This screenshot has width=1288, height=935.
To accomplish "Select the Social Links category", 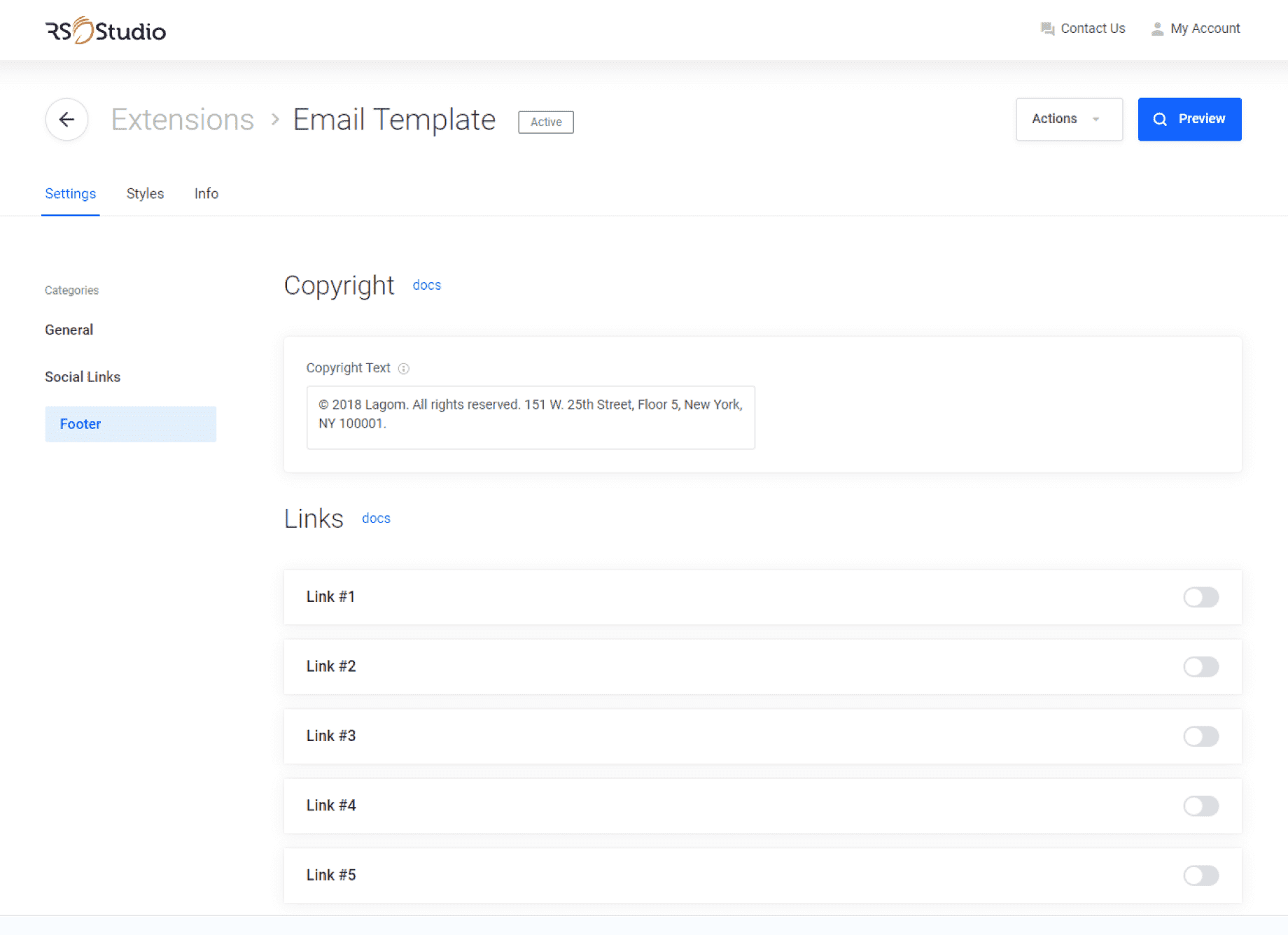I will 83,377.
